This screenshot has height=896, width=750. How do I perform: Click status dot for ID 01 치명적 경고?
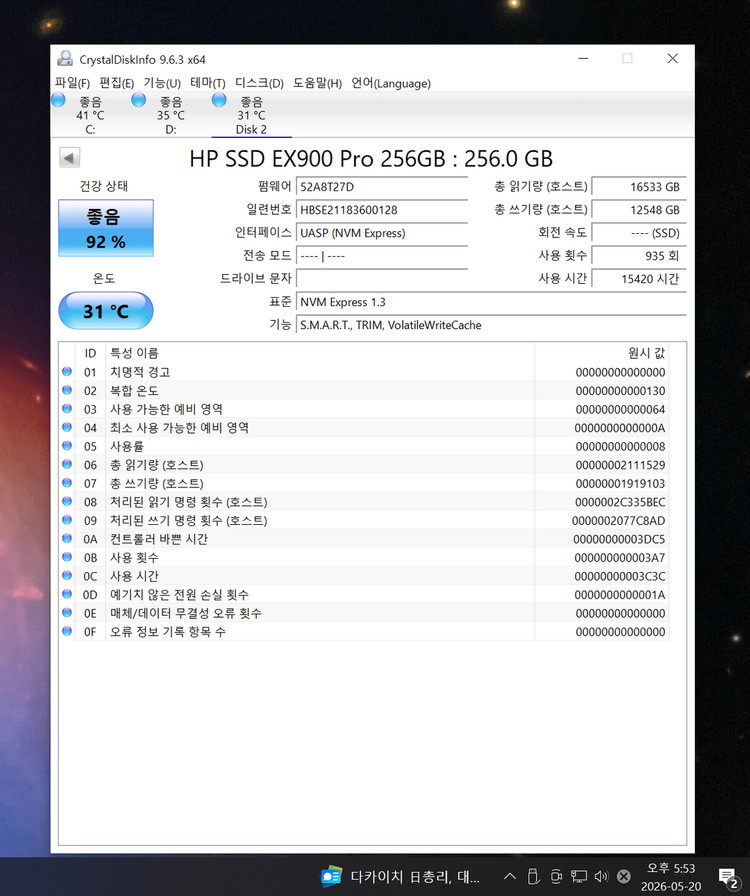(x=67, y=371)
